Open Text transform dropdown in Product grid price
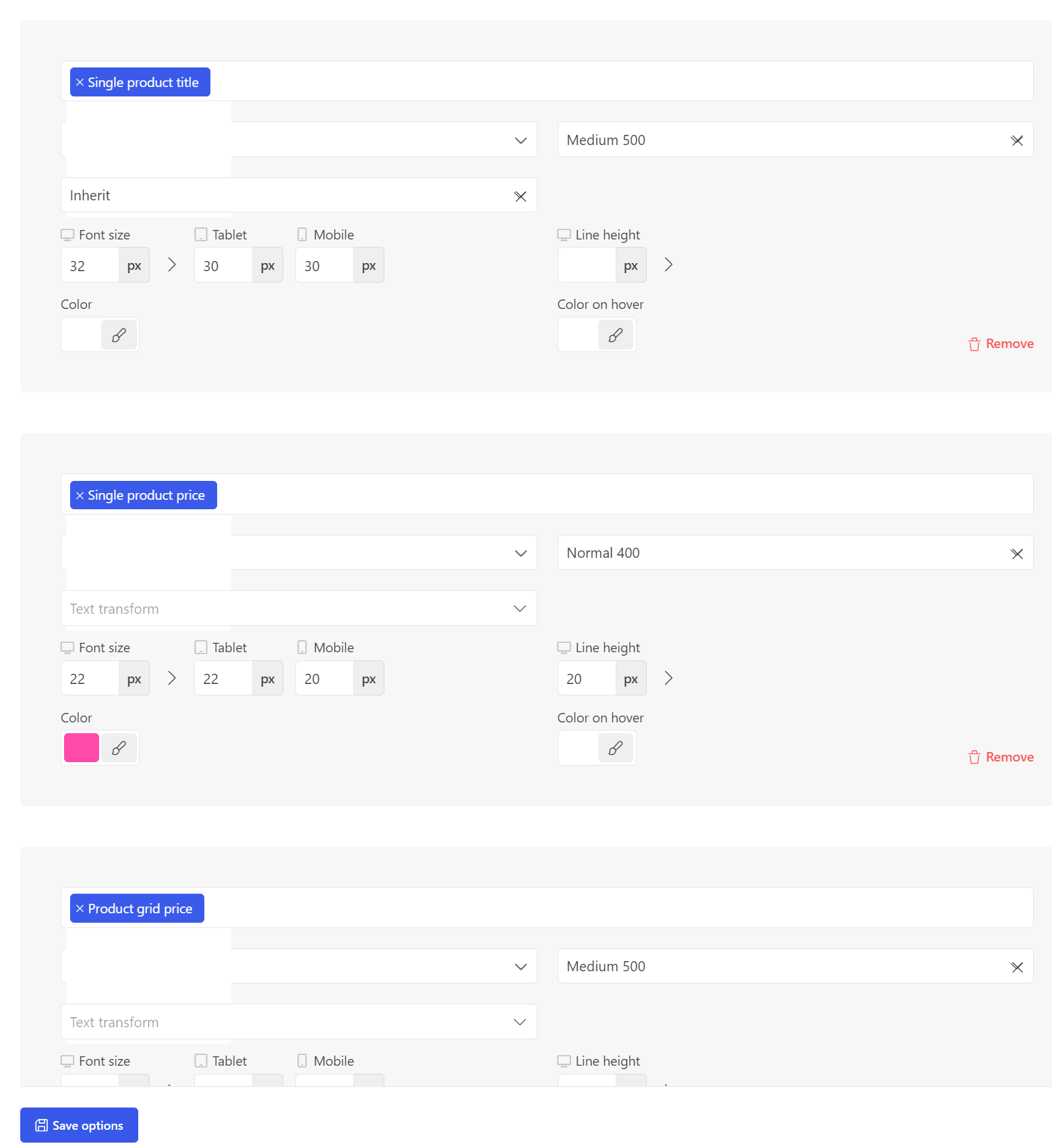 point(299,1022)
